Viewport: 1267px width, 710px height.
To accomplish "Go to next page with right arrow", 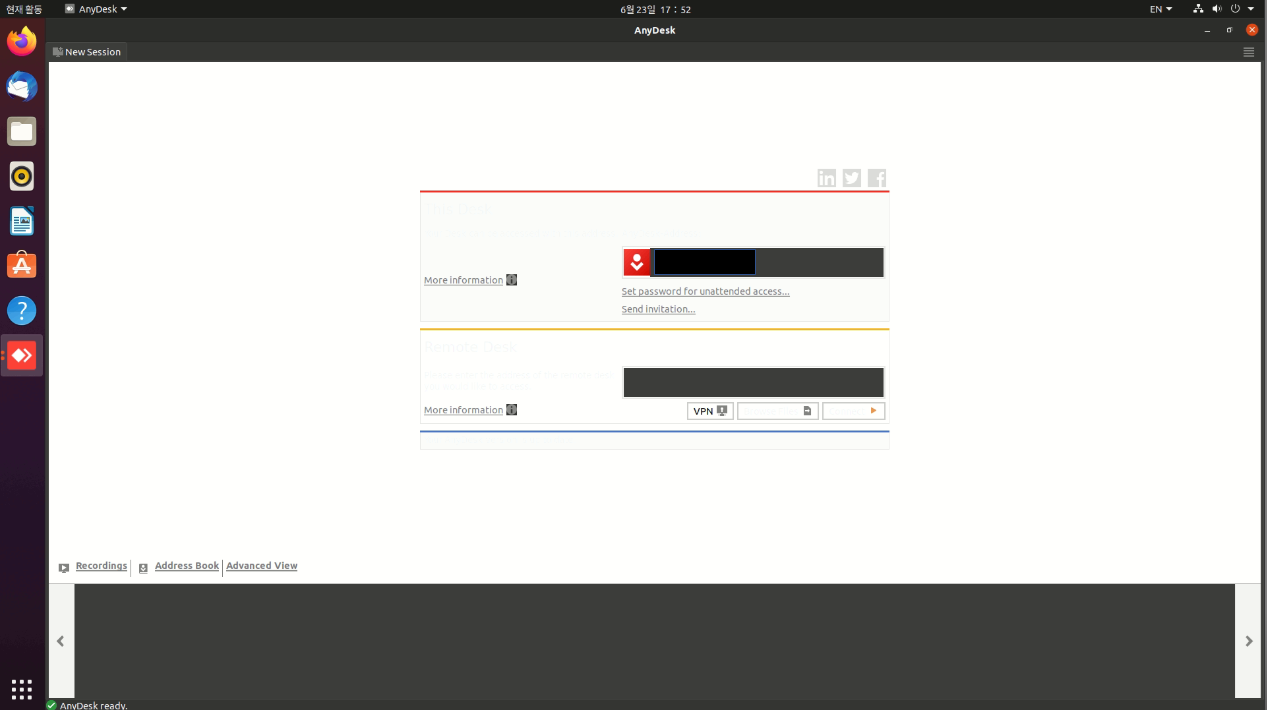I will coord(1248,641).
